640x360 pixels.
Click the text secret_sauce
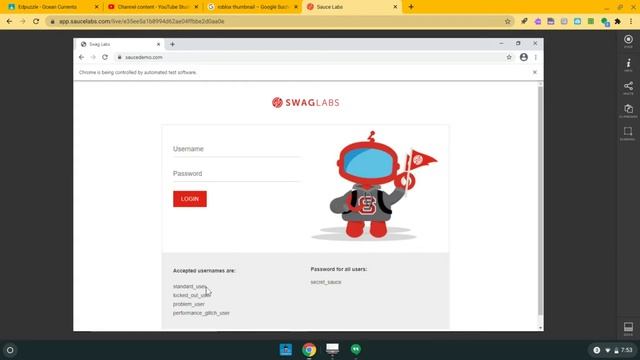pyautogui.click(x=326, y=282)
